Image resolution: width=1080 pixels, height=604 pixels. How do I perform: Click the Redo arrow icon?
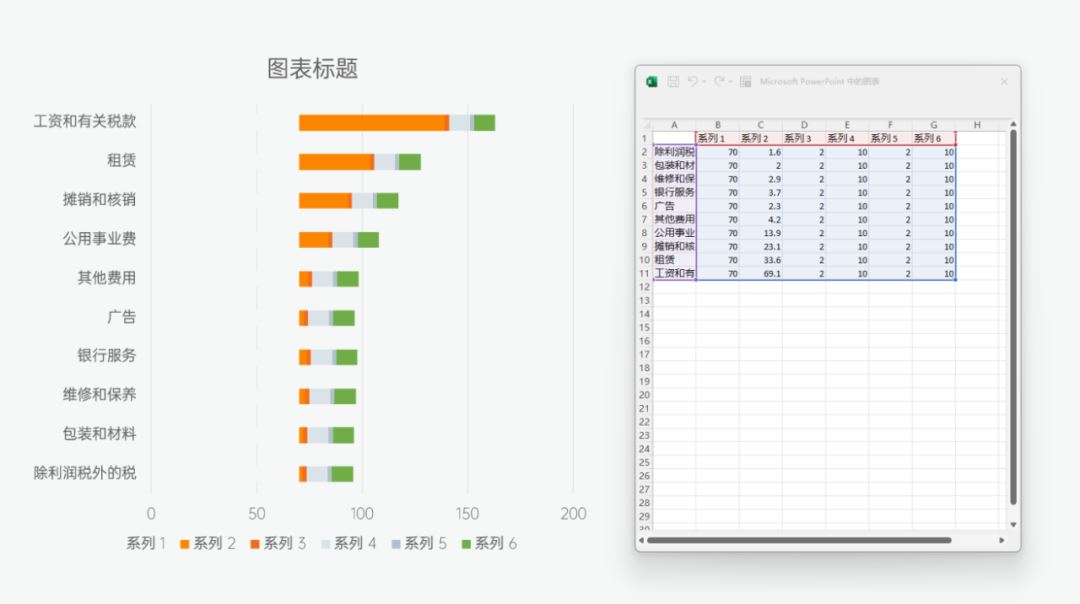point(719,81)
